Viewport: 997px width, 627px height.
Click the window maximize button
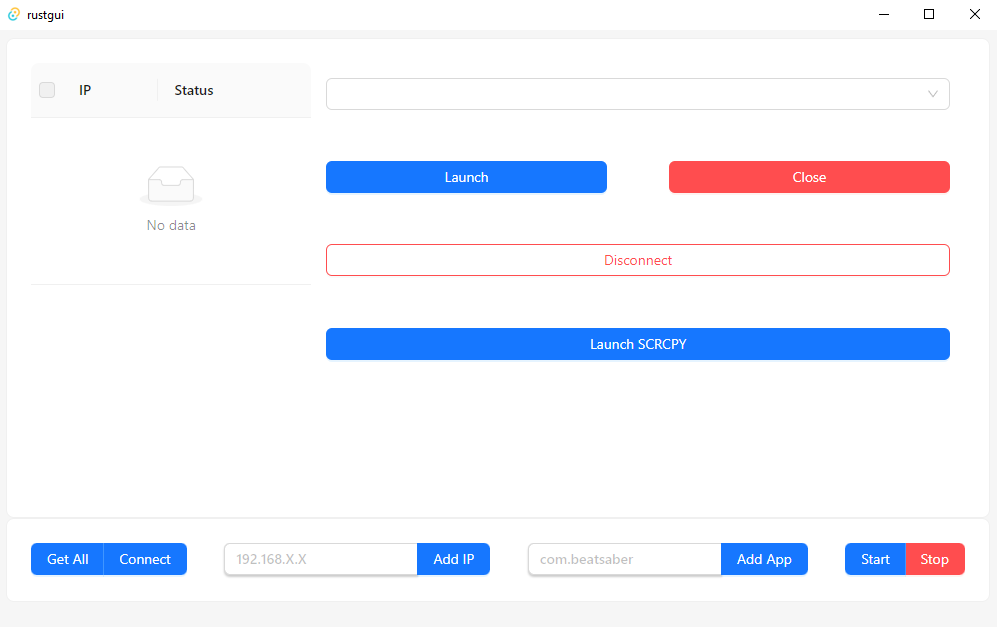click(929, 14)
